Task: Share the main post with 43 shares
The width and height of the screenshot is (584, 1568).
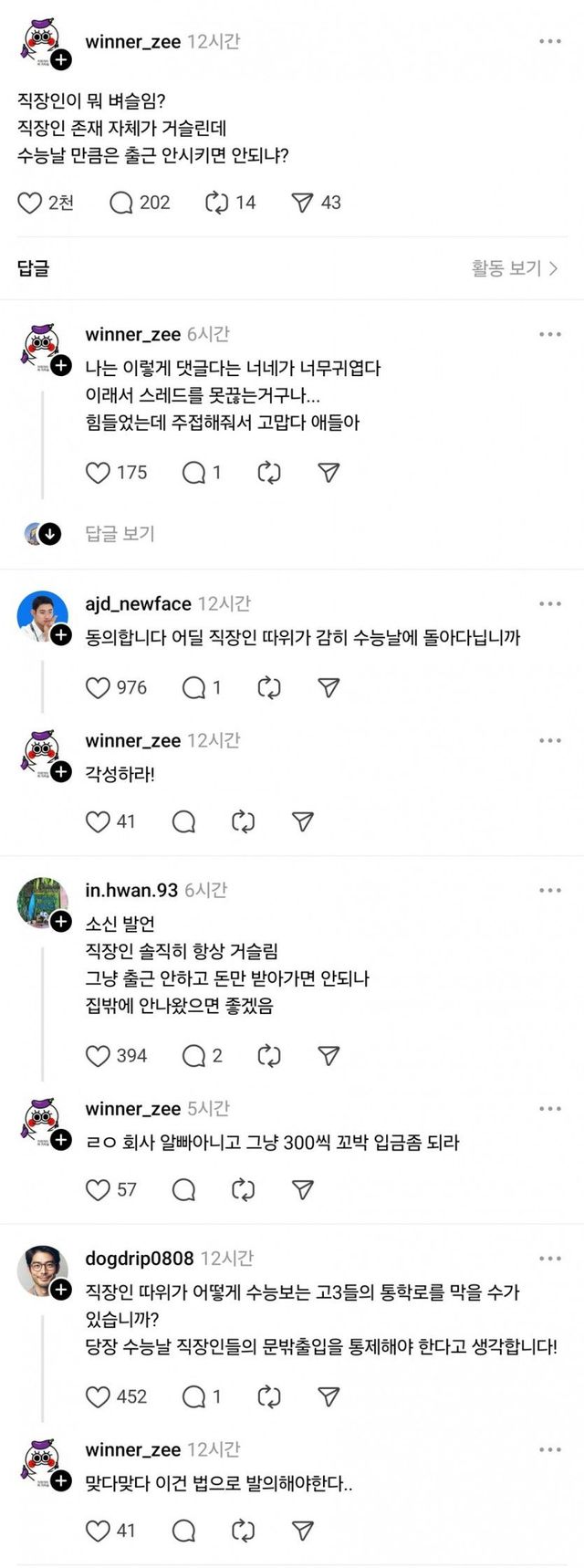Action: pos(302,203)
